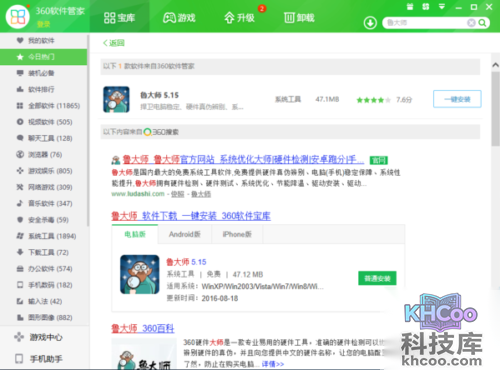The image size is (500, 370).
Task: Open 聊天工具 (128) chat bubble icon
Action: (x=20, y=138)
